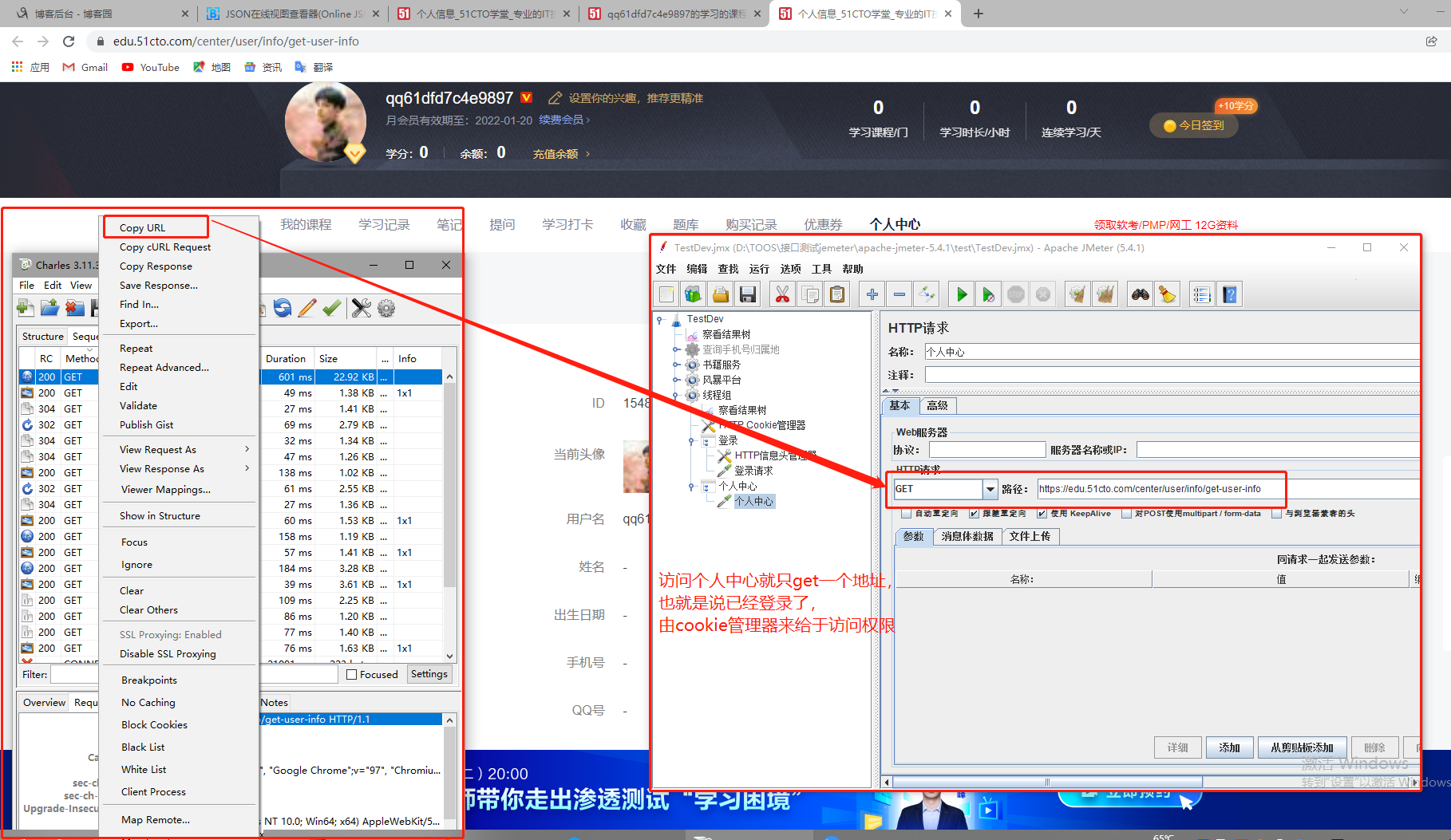Switch to the 高级 tab in JMeter
The width and height of the screenshot is (1451, 840).
pyautogui.click(x=937, y=406)
